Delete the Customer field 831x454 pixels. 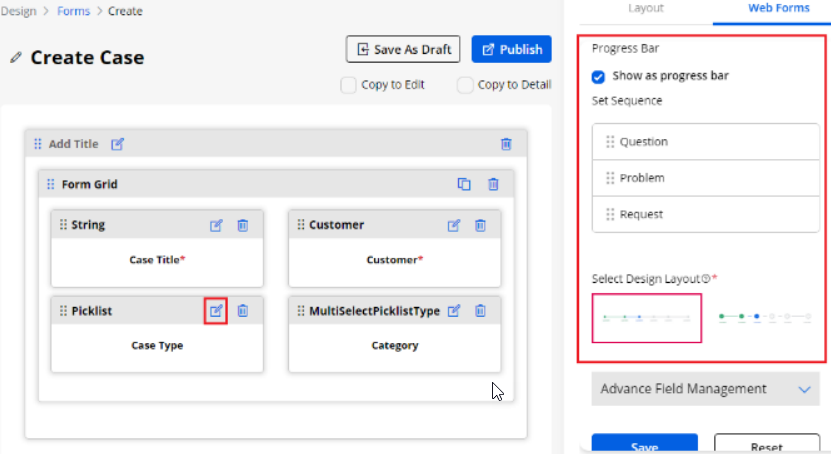coord(481,226)
